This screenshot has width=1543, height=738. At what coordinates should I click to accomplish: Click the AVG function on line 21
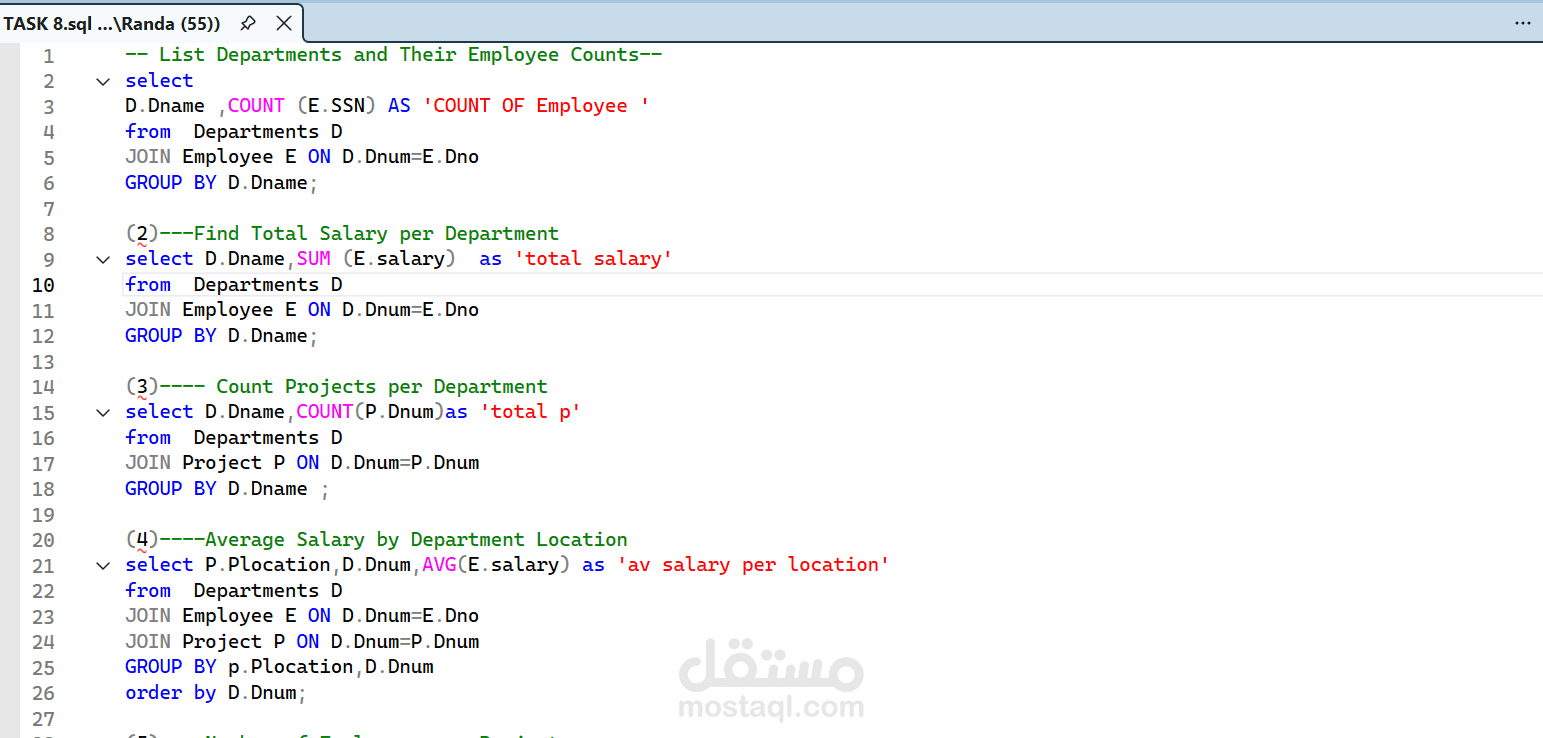click(x=440, y=564)
